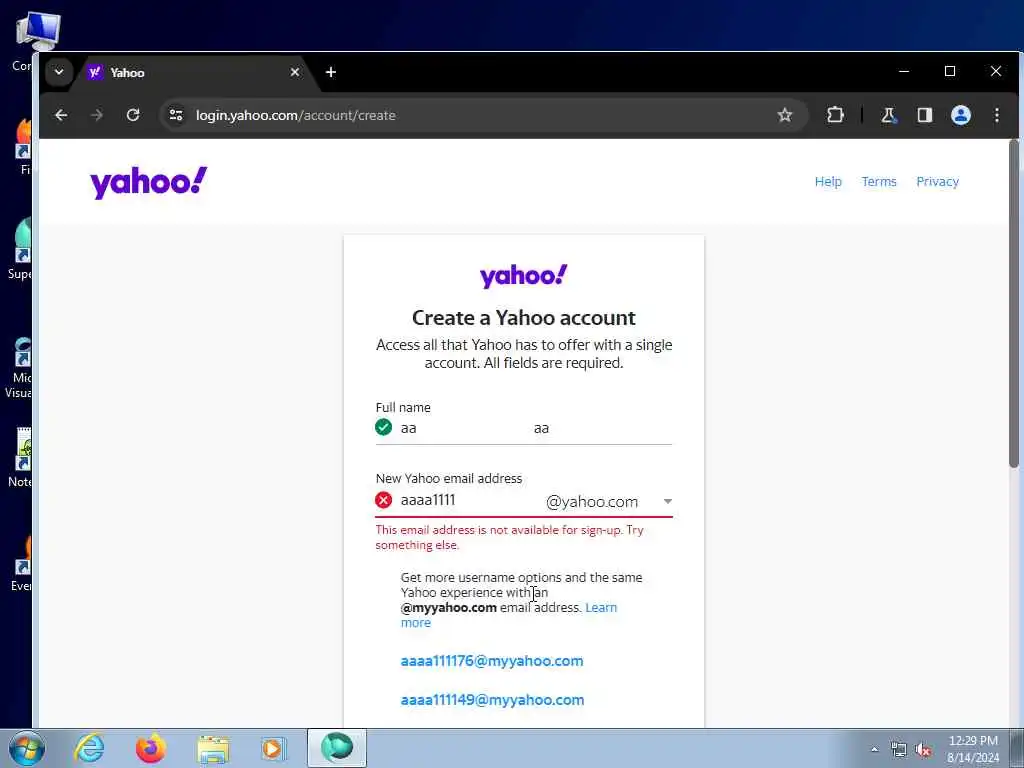Launch Firefox from the taskbar

click(x=150, y=748)
